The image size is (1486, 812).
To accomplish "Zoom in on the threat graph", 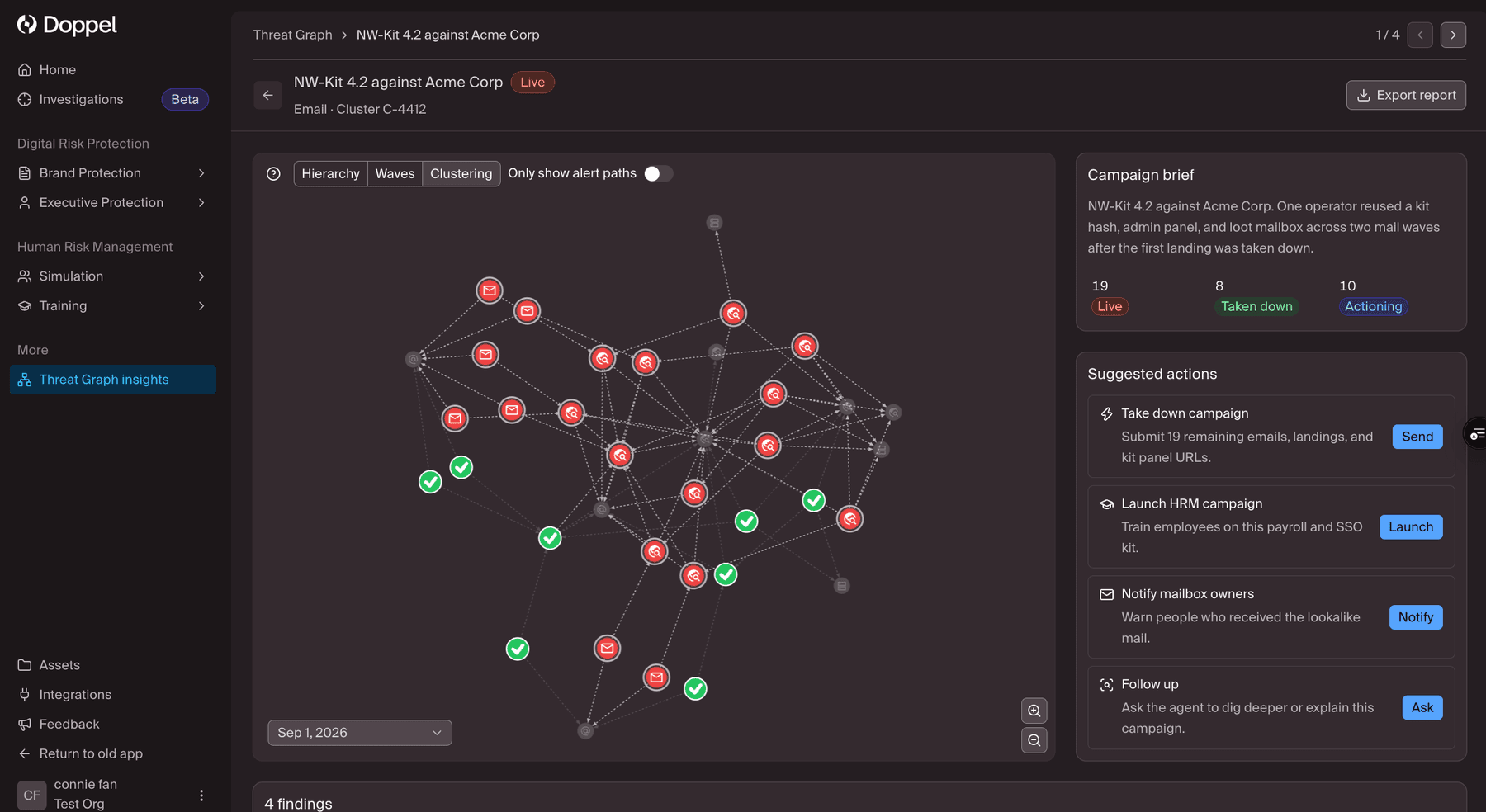I will (x=1034, y=710).
